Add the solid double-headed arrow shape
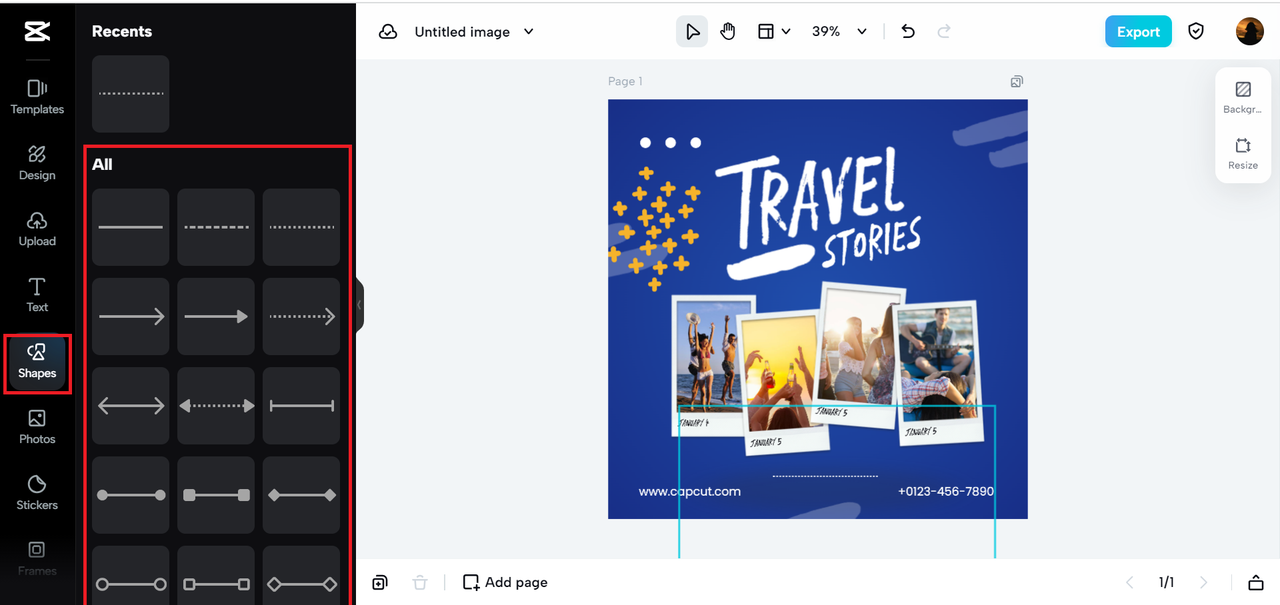The image size is (1280, 605). 130,406
